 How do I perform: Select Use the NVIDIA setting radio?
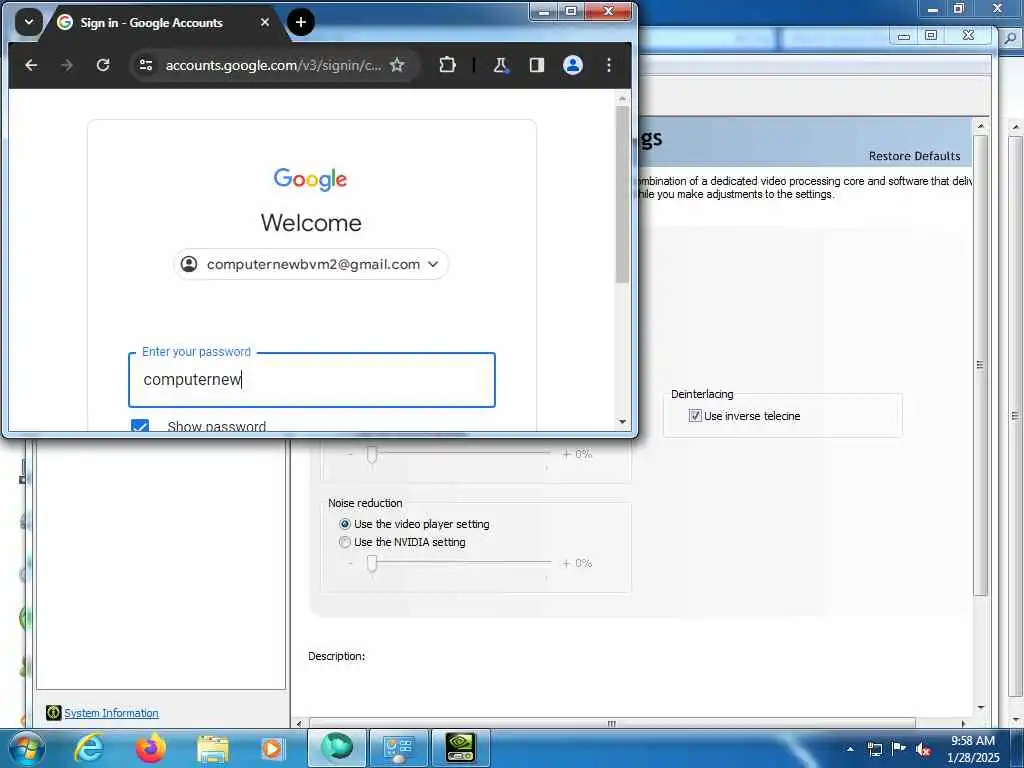[x=345, y=542]
